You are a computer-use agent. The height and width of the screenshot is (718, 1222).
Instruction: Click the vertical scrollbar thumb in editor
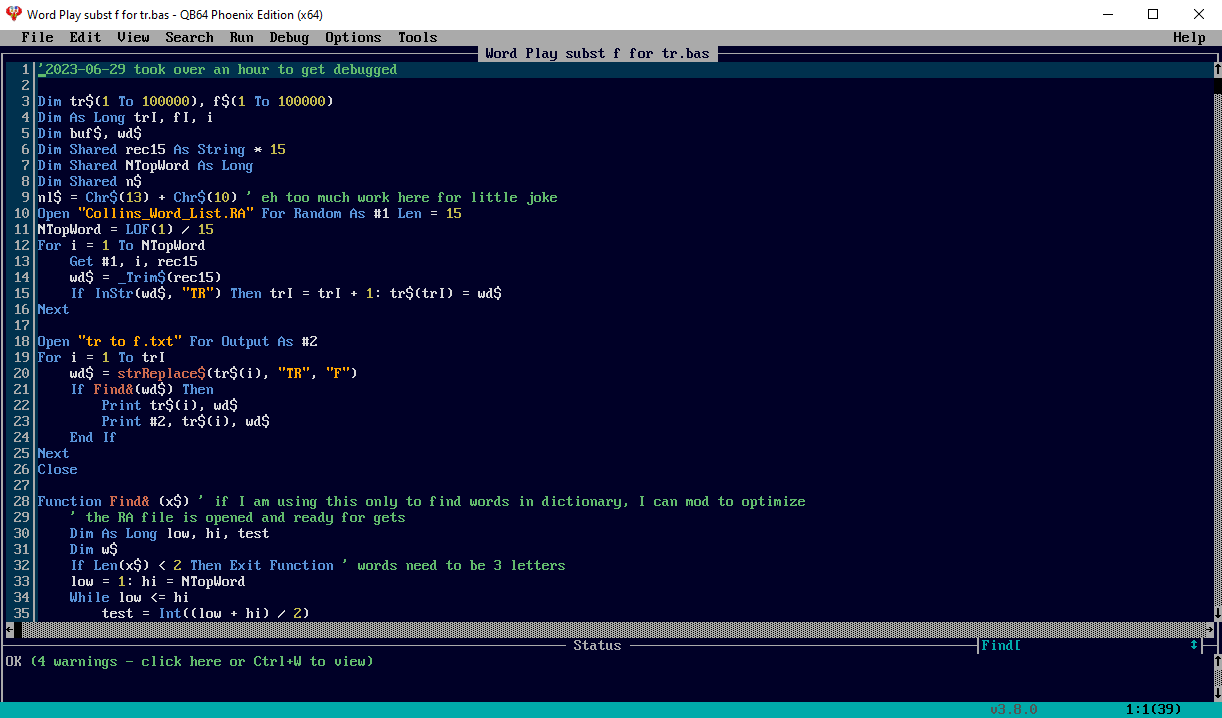tap(1217, 86)
